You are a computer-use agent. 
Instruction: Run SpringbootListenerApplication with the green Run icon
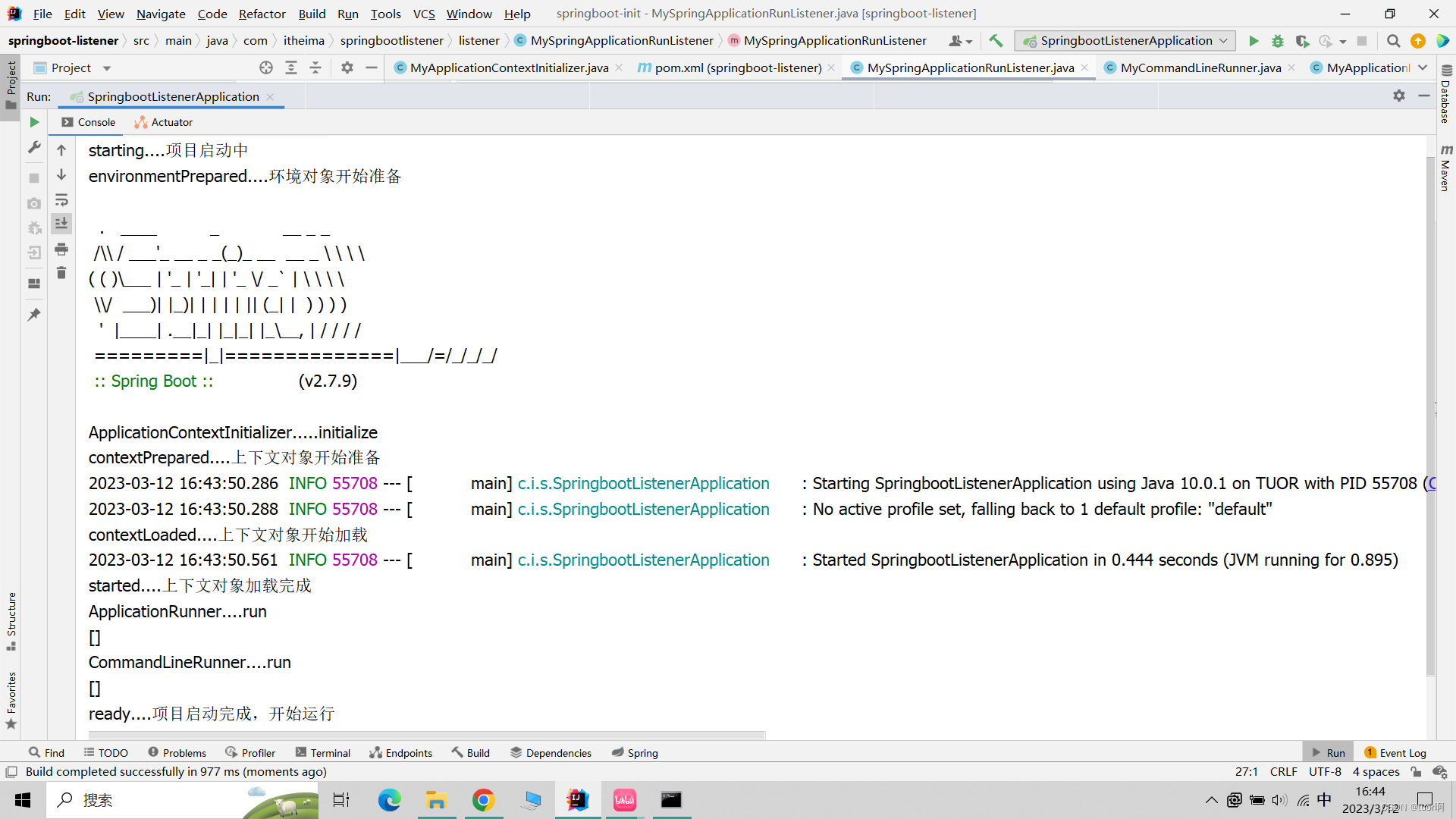pos(1253,41)
